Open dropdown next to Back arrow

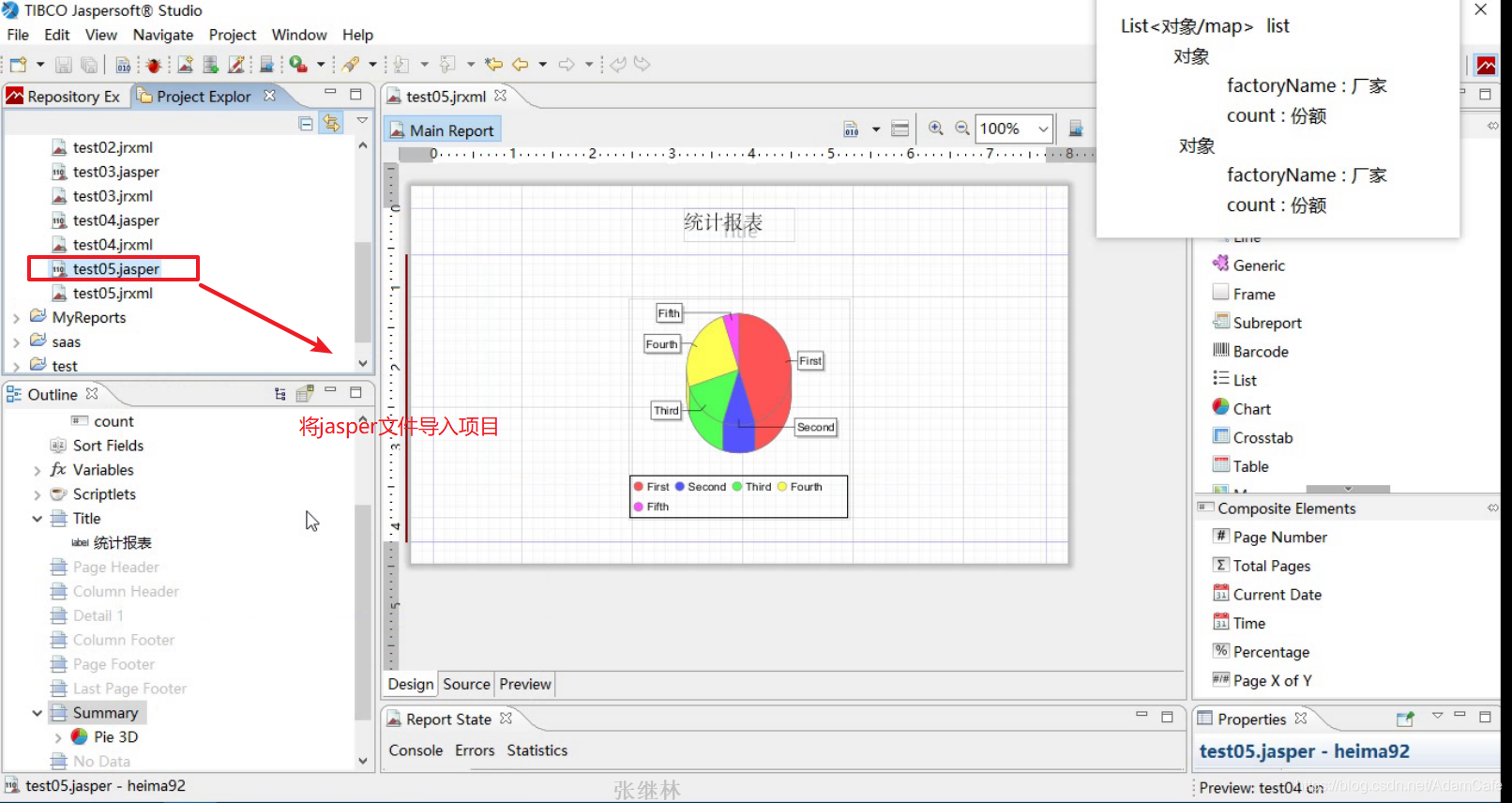[x=543, y=65]
